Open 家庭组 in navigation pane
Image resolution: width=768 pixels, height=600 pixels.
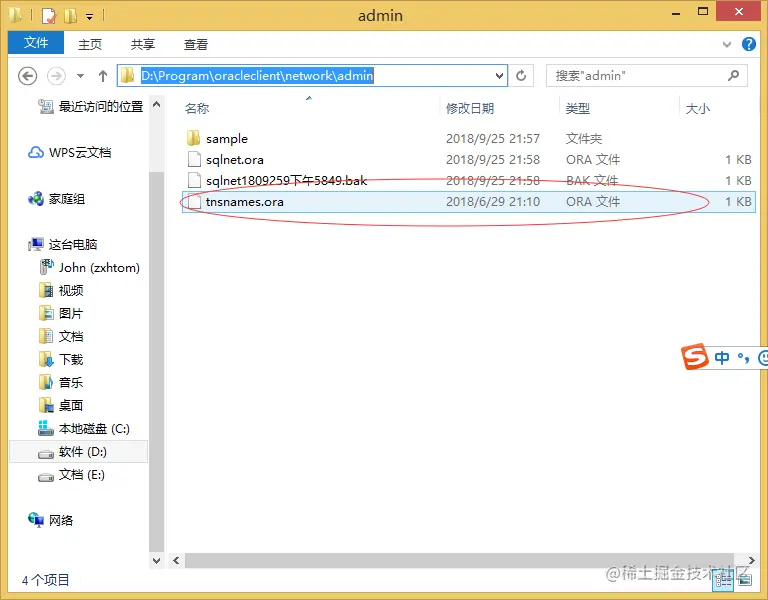[67, 199]
